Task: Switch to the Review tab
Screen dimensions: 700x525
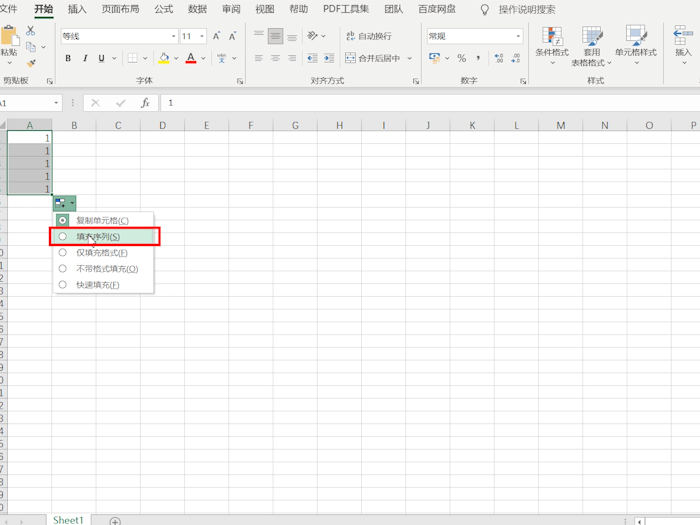Action: point(231,9)
